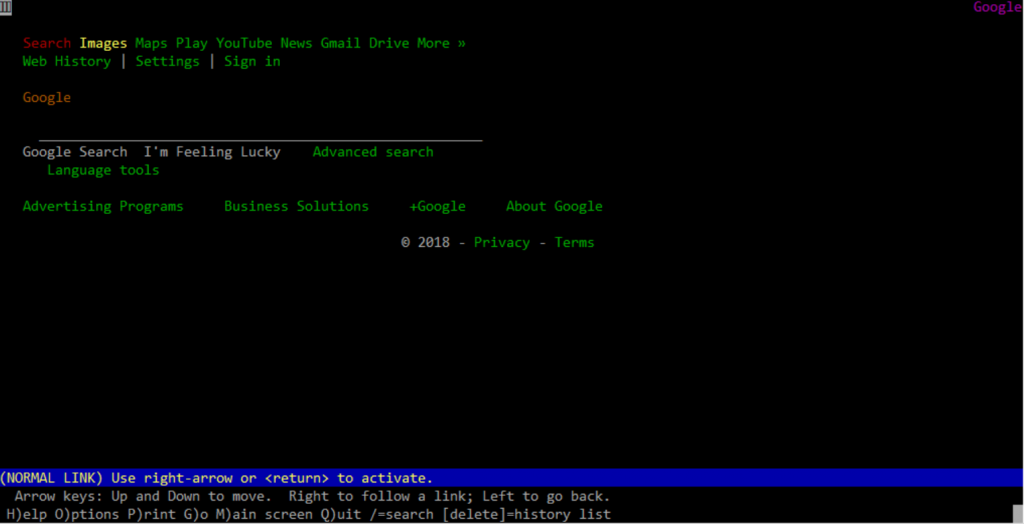Open the Language tools link
1024x524 pixels.
103,171
